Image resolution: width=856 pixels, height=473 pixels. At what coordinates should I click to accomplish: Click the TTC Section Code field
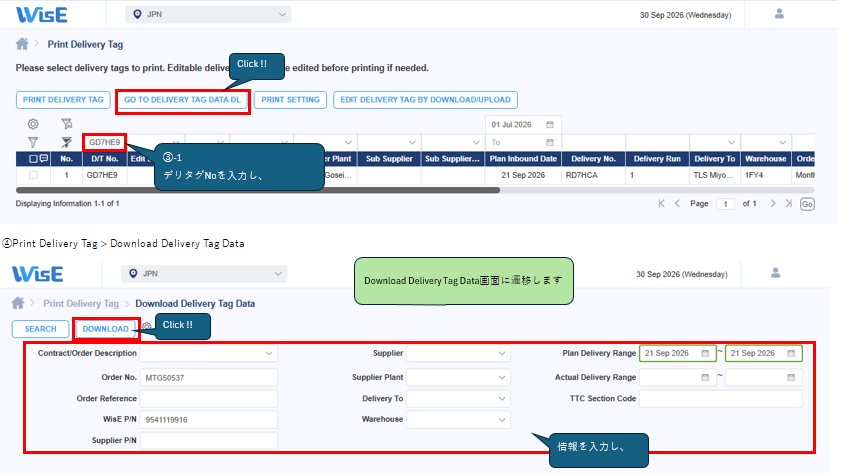721,399
